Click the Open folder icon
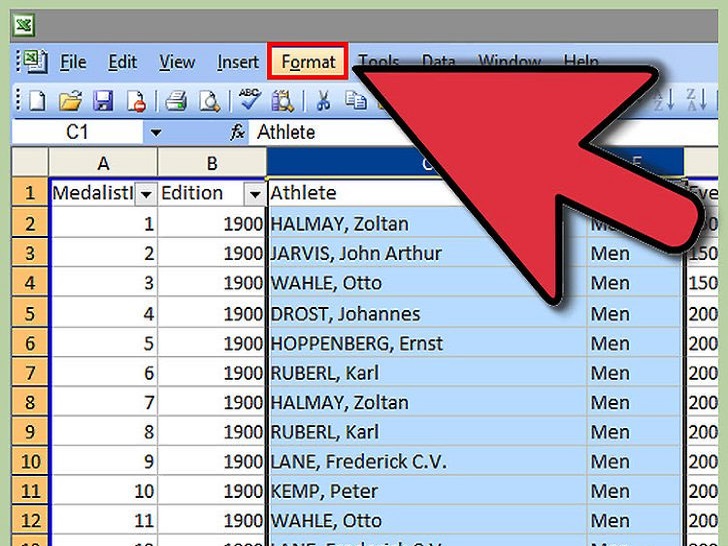The width and height of the screenshot is (728, 546). click(x=69, y=99)
